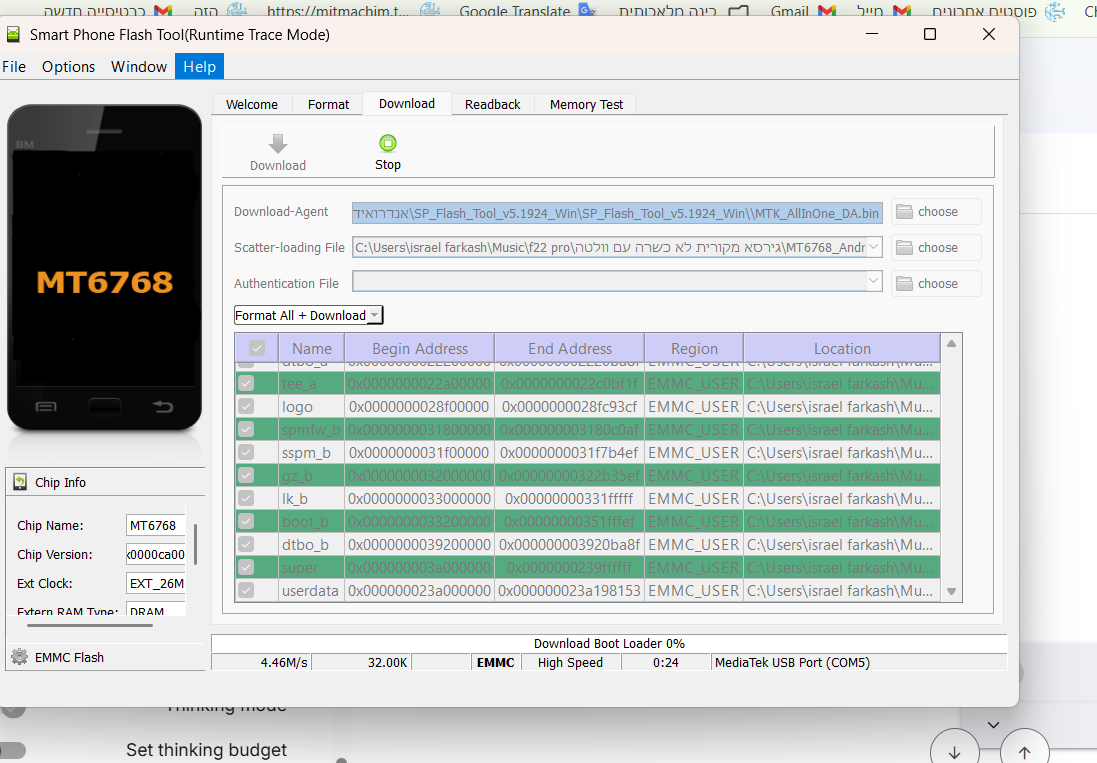Toggle the select-all checkbox in table header

tap(257, 348)
